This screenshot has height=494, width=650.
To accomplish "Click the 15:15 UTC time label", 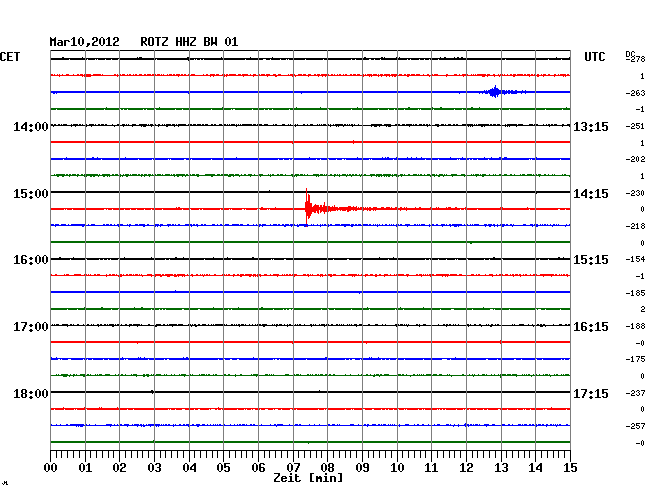I will pos(591,260).
